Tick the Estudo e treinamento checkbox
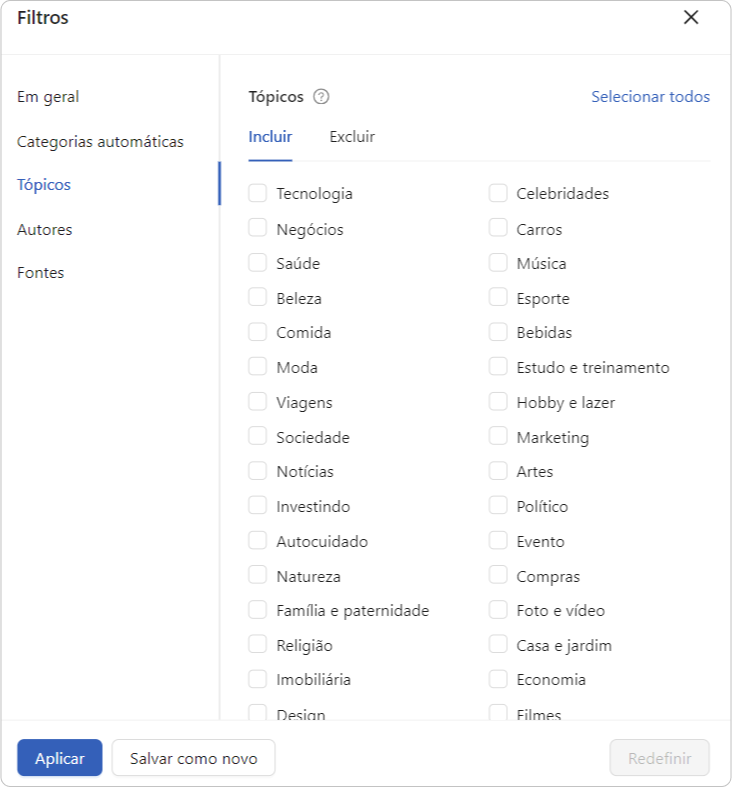The image size is (732, 787). coord(498,367)
